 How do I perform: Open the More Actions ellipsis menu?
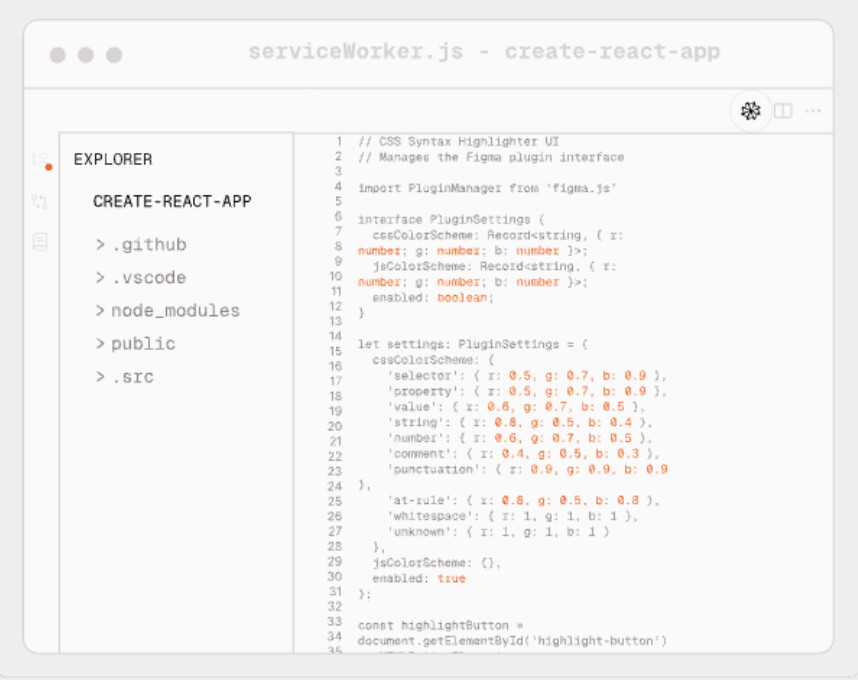click(x=813, y=111)
